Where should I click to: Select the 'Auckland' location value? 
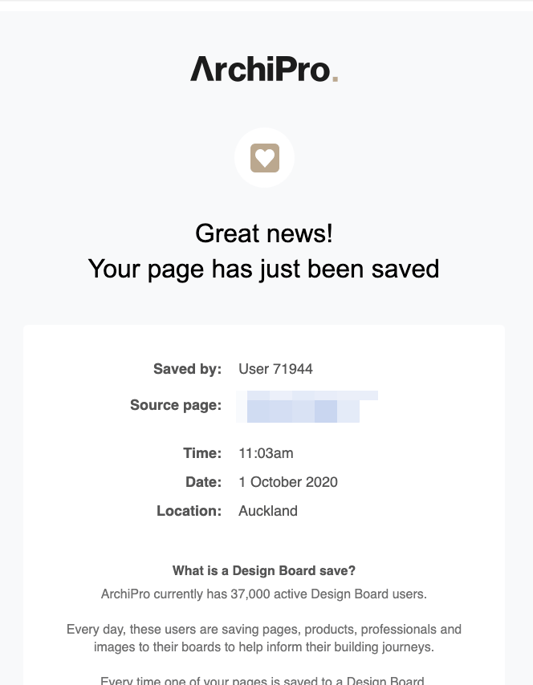(x=268, y=511)
